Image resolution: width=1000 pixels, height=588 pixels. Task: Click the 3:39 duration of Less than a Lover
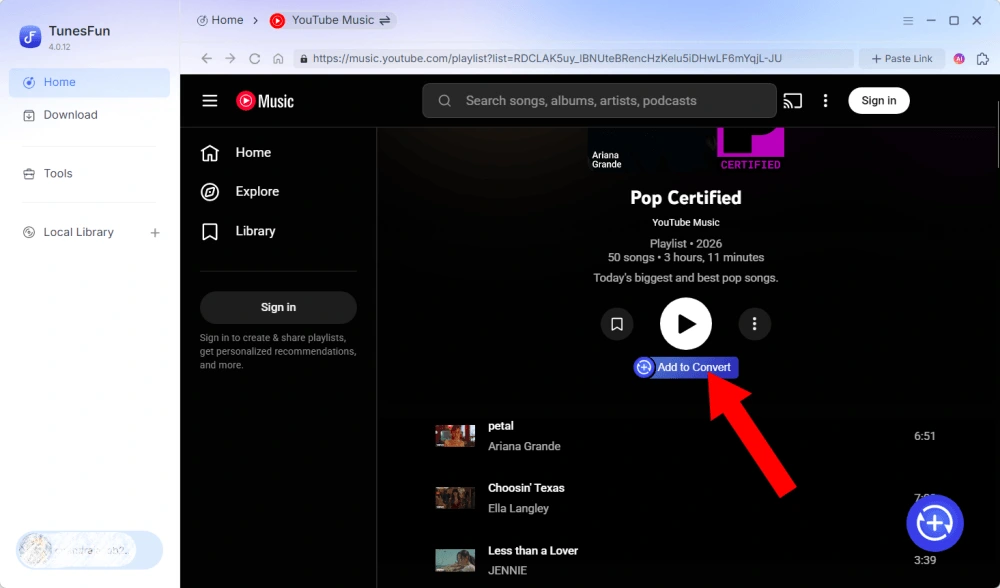coord(924,561)
